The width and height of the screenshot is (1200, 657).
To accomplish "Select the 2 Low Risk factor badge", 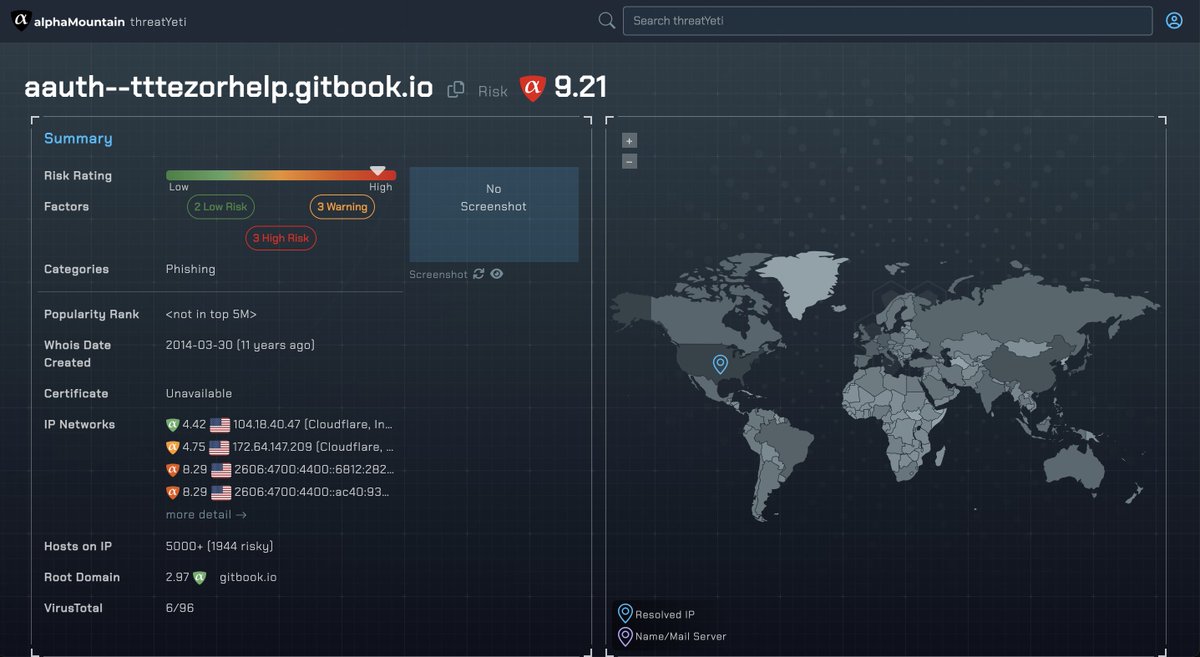I will (221, 207).
